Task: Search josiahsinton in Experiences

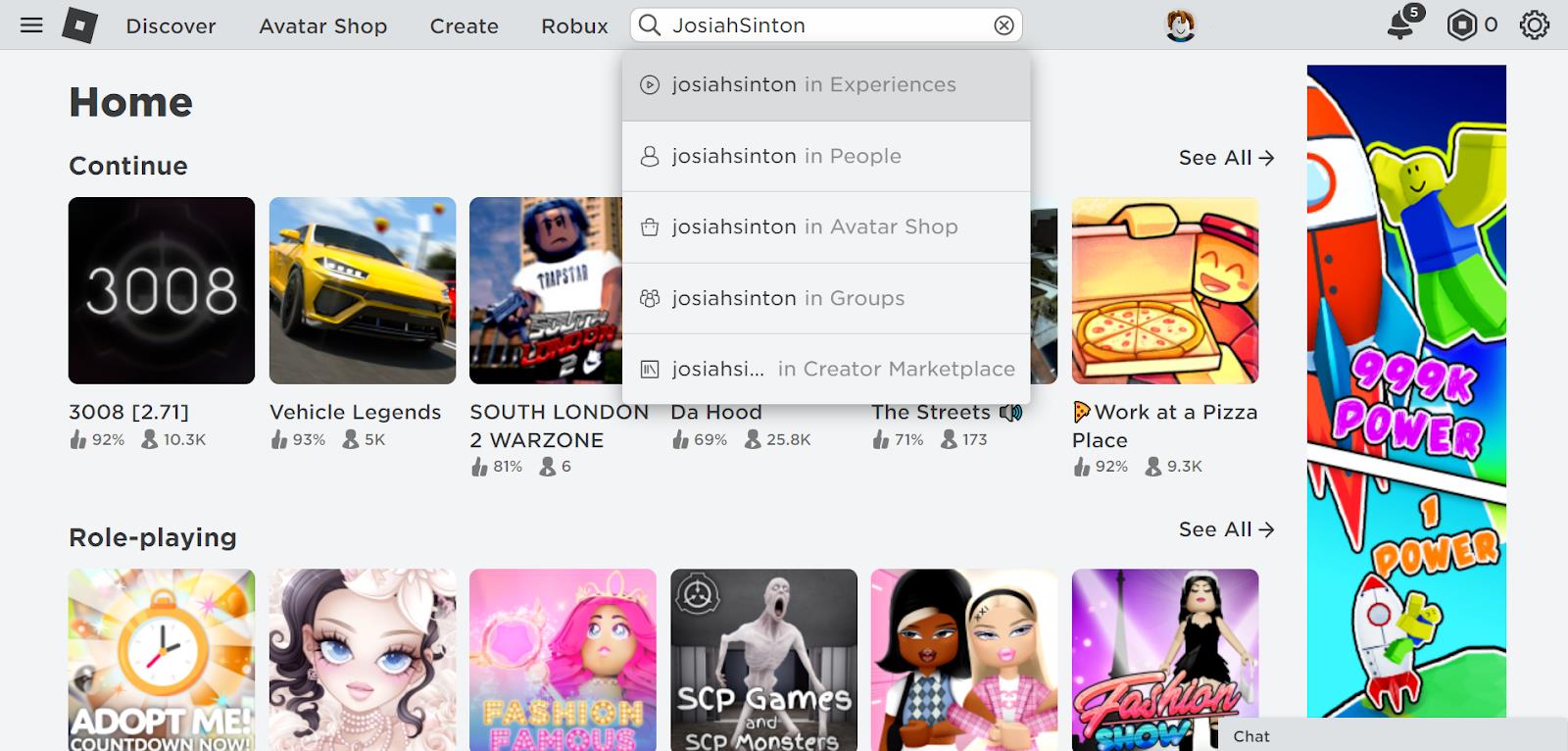Action: (826, 85)
